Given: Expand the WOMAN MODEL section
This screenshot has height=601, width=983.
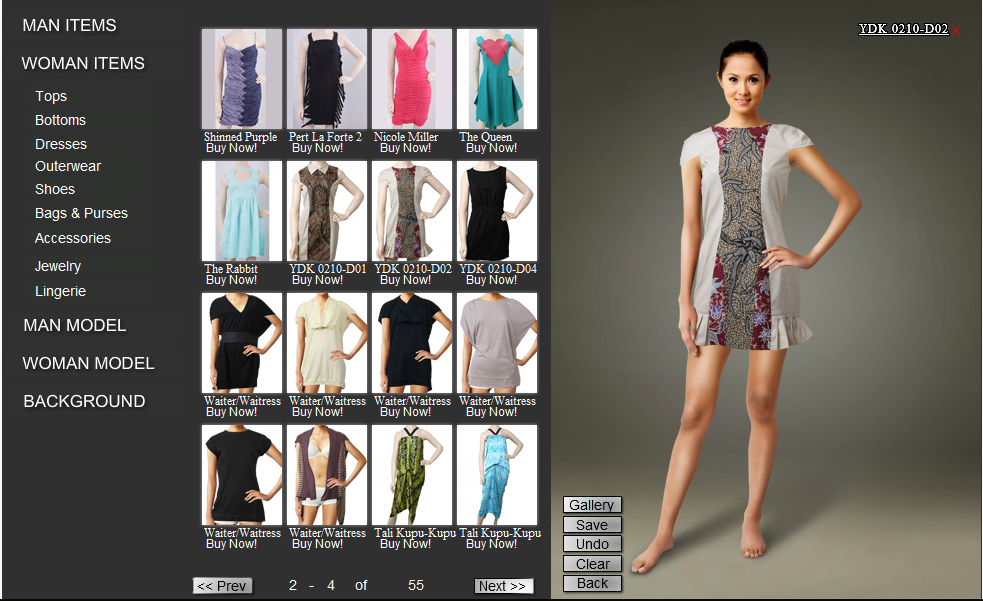Looking at the screenshot, I should [x=88, y=363].
